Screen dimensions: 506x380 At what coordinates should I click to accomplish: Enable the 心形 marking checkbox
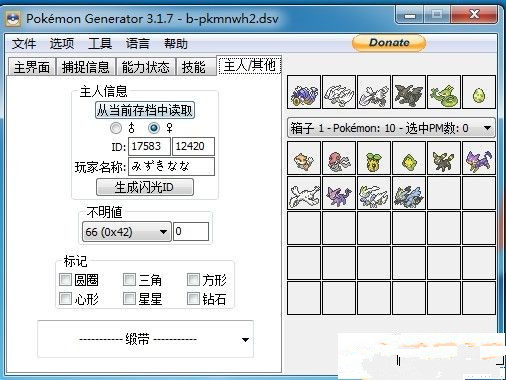65,298
